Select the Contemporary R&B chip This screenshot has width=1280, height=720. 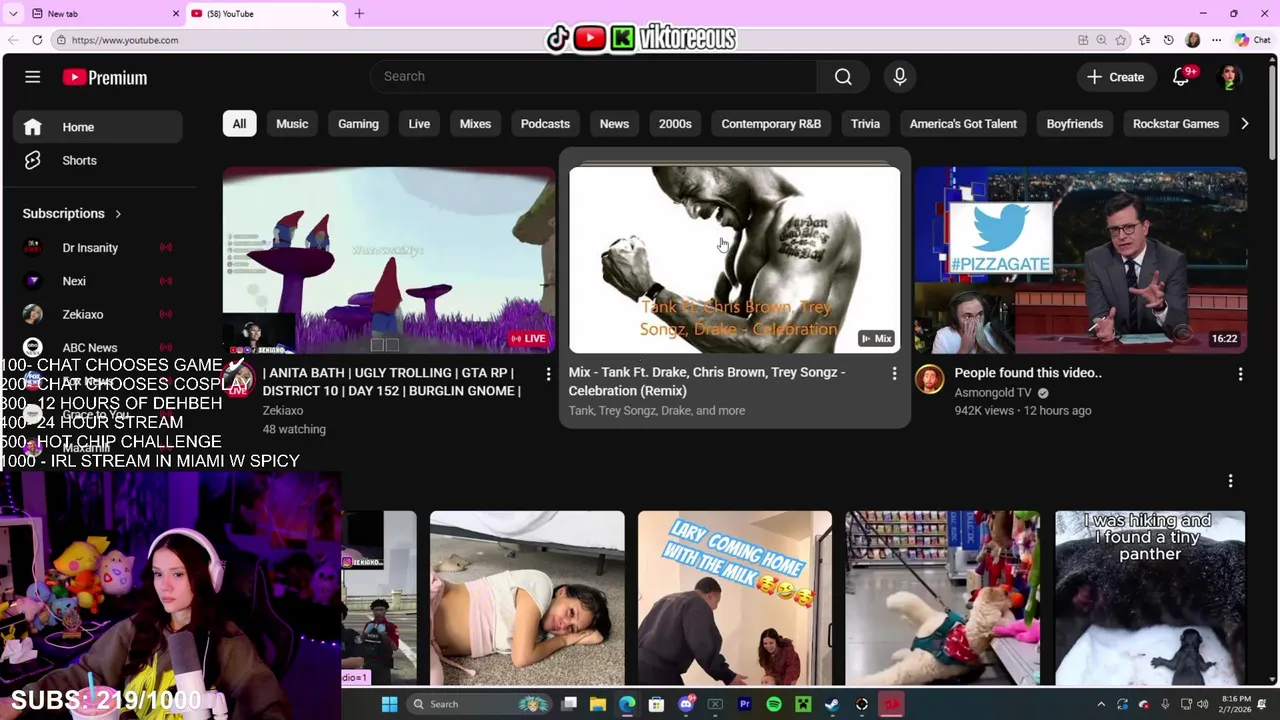point(771,124)
